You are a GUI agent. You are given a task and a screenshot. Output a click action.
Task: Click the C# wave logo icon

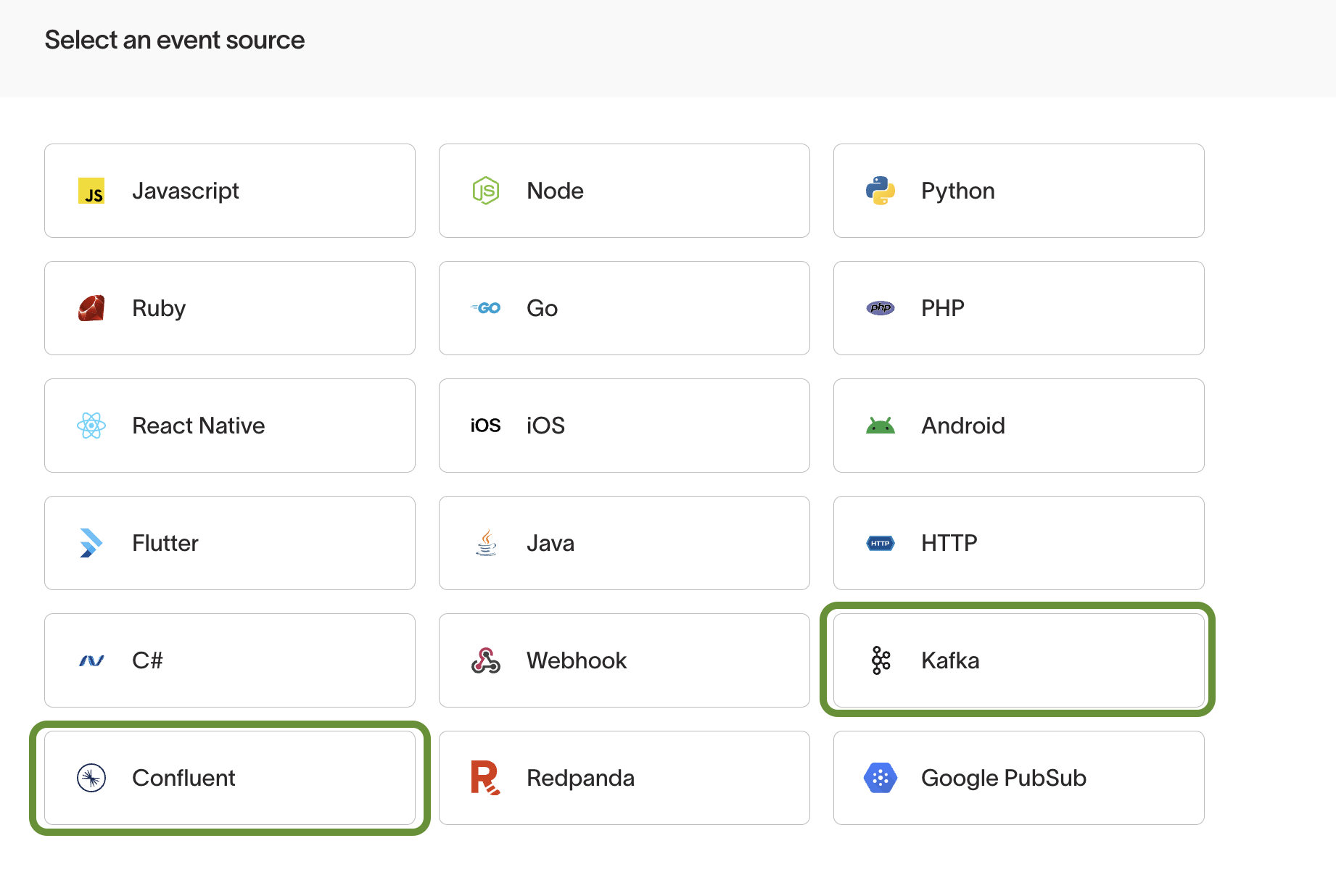[91, 660]
